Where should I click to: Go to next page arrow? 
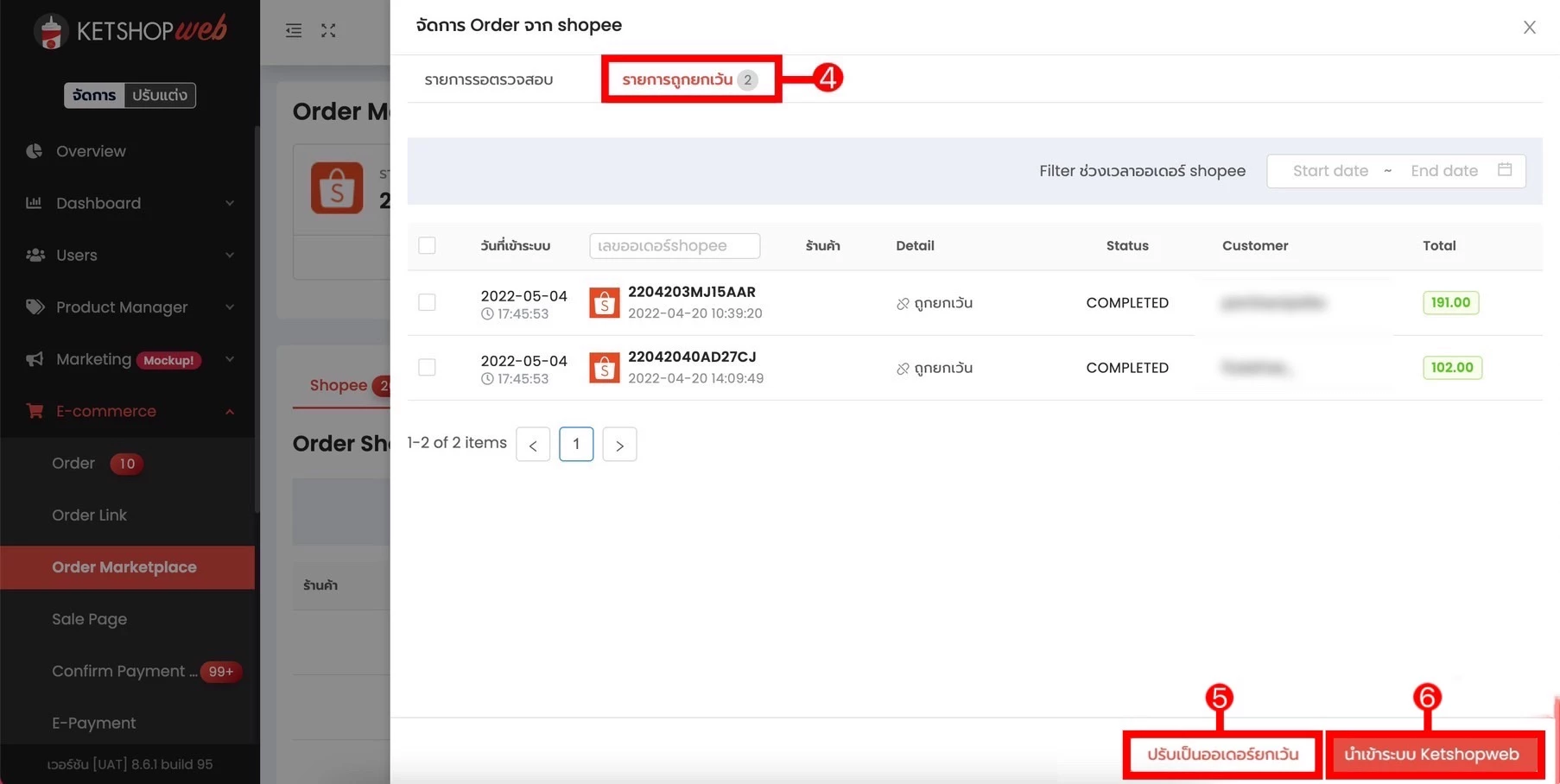coord(619,445)
